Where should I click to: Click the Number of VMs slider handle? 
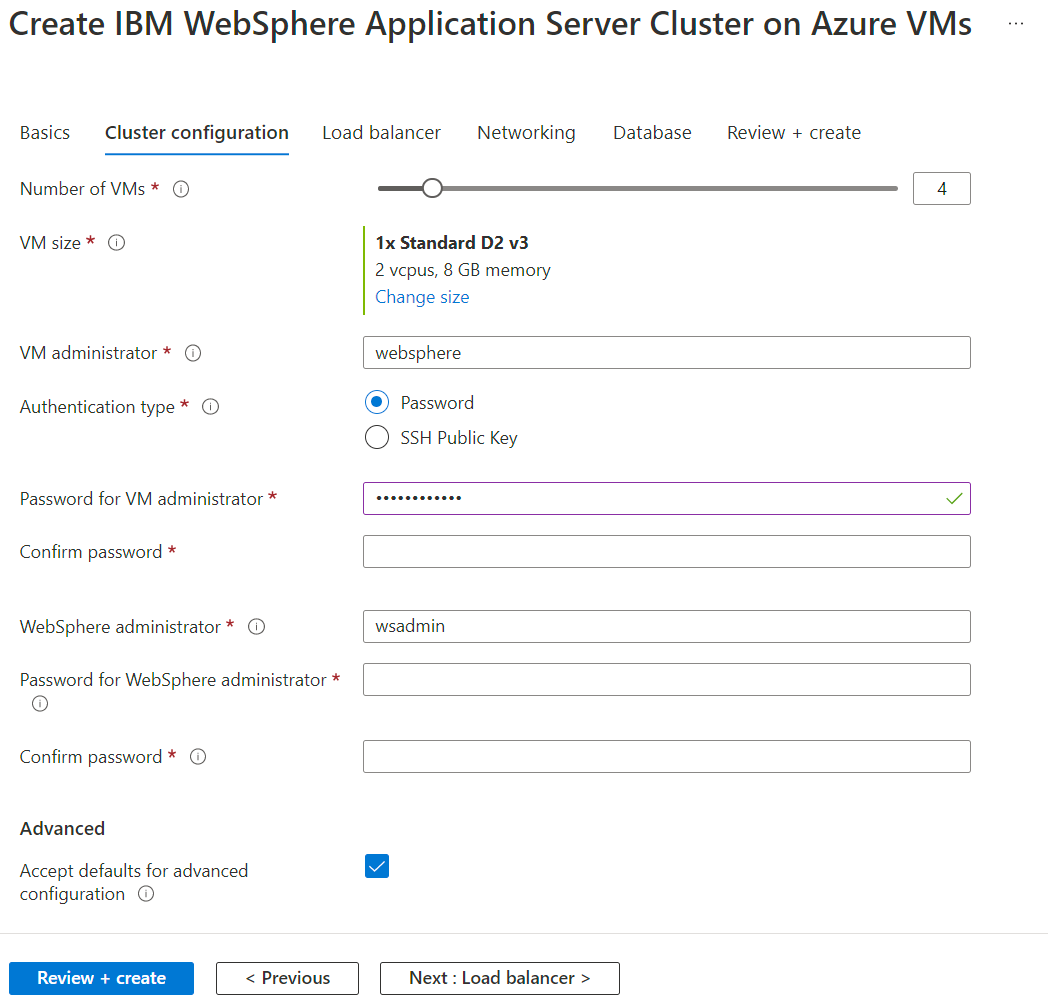point(432,188)
